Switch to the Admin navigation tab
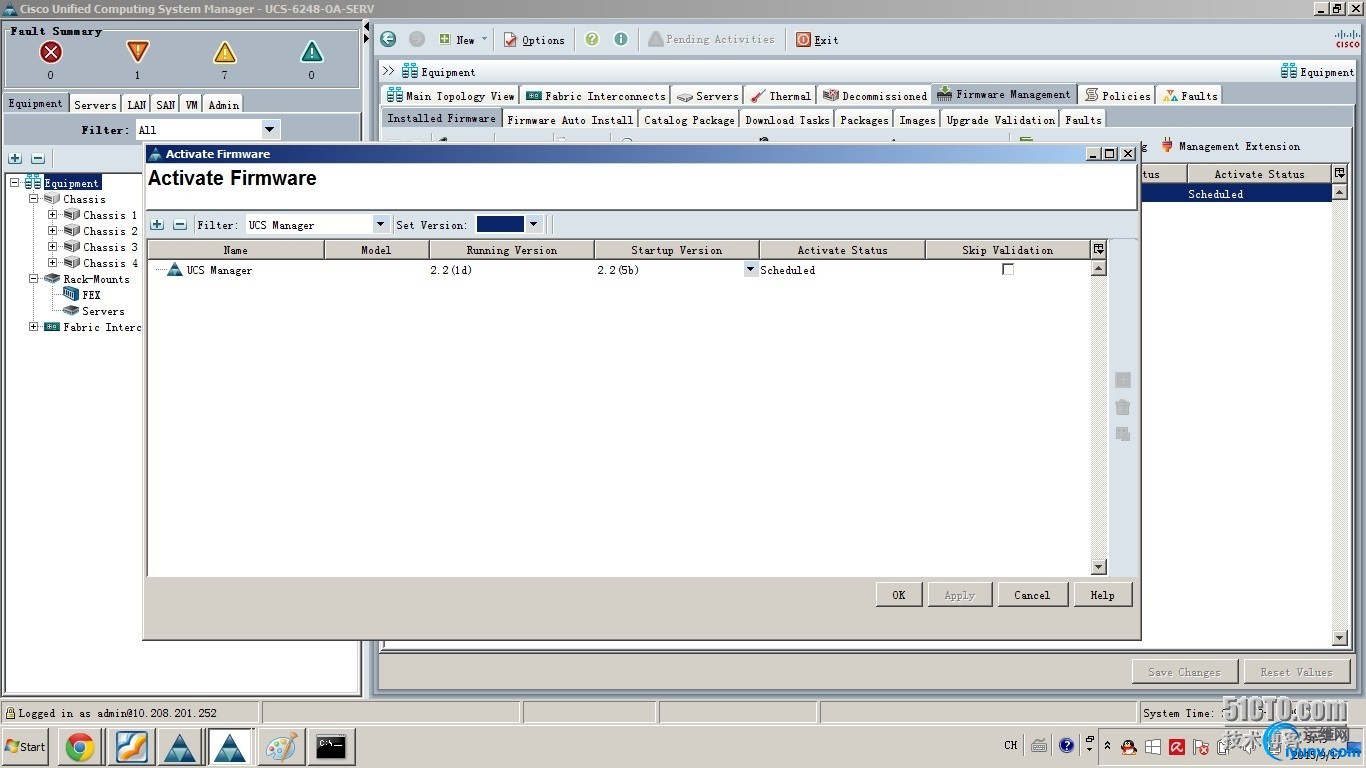The height and width of the screenshot is (768, 1366). tap(224, 104)
